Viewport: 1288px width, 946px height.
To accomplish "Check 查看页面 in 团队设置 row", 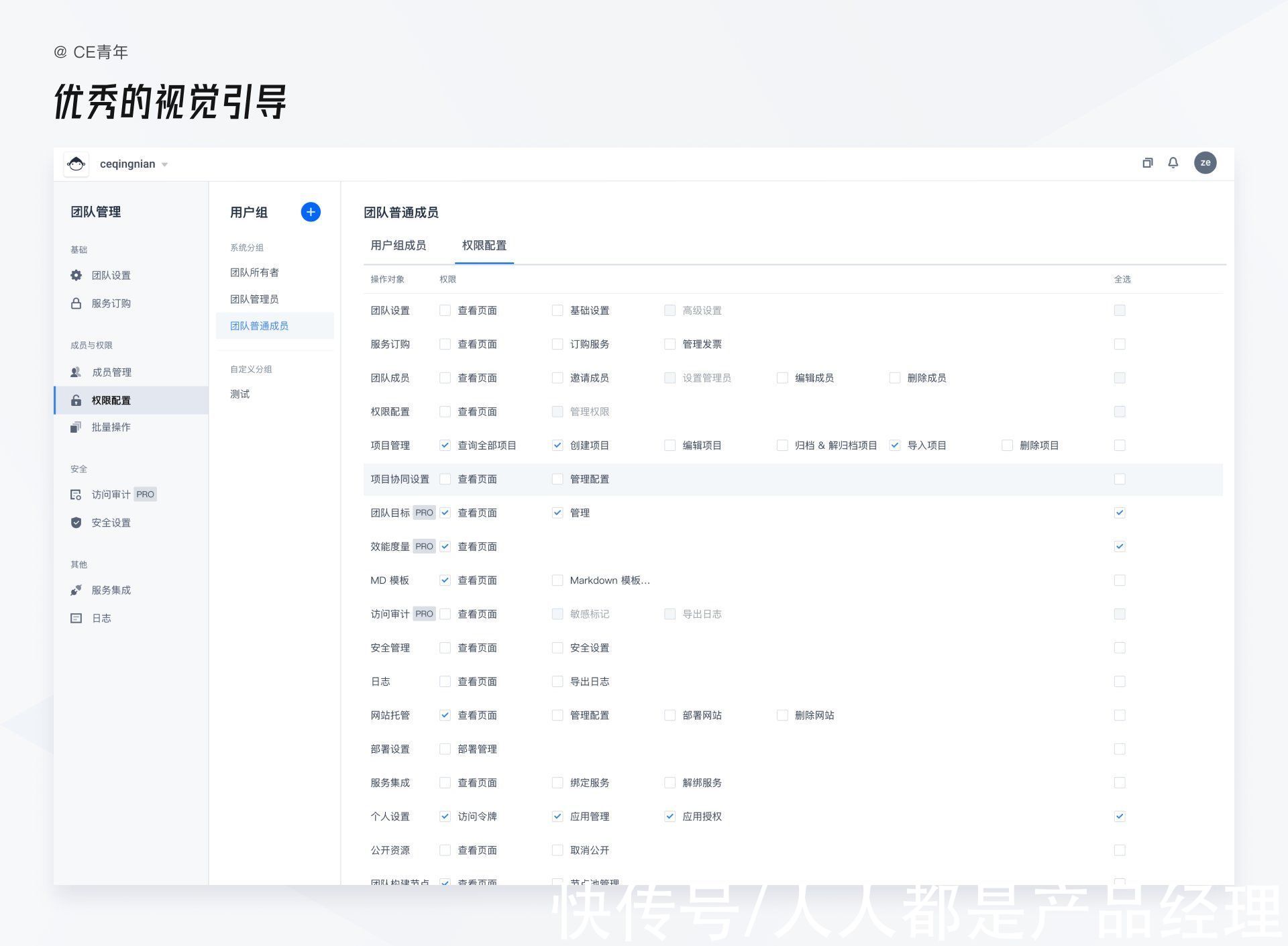I will click(x=445, y=311).
